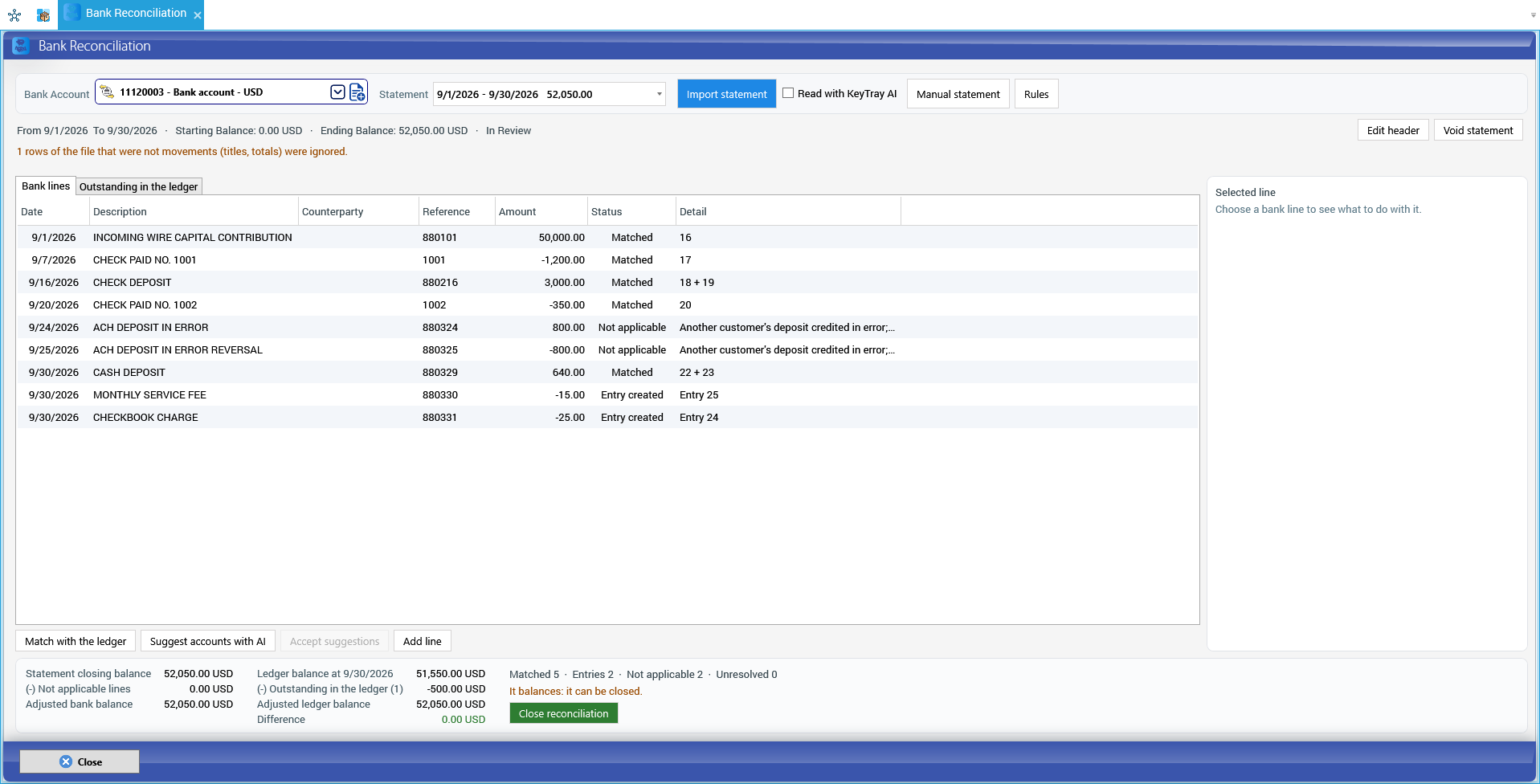Click the Status column header
The height and width of the screenshot is (784, 1540).
click(631, 211)
